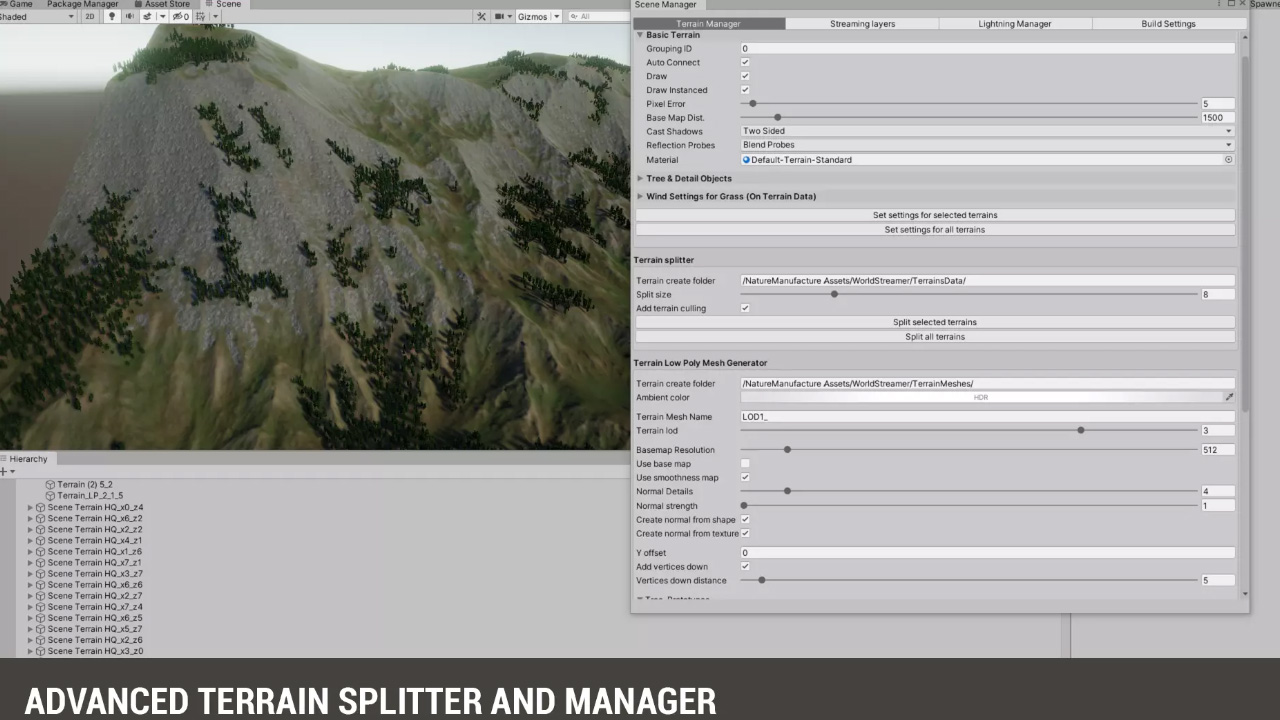Enable Use base map checkbox
Viewport: 1280px width, 720px height.
click(745, 464)
